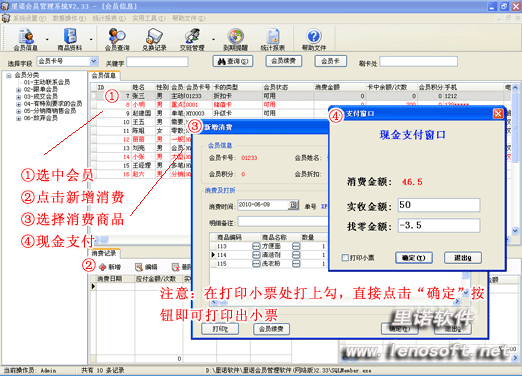Open the 统计报表 menu in the menu bar
The width and height of the screenshot is (522, 376).
click(x=109, y=18)
